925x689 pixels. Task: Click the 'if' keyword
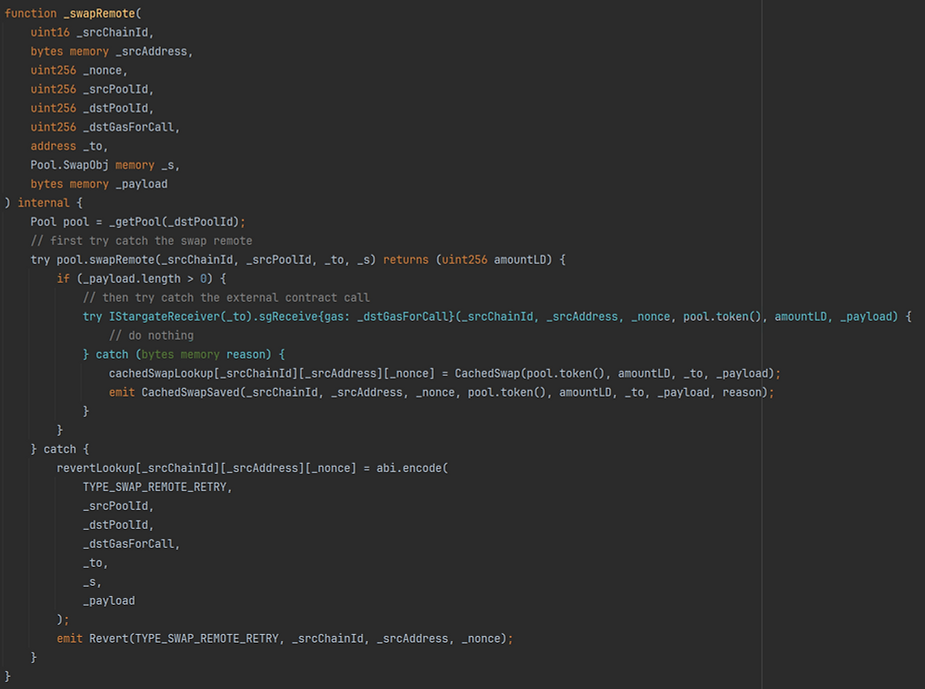63,278
